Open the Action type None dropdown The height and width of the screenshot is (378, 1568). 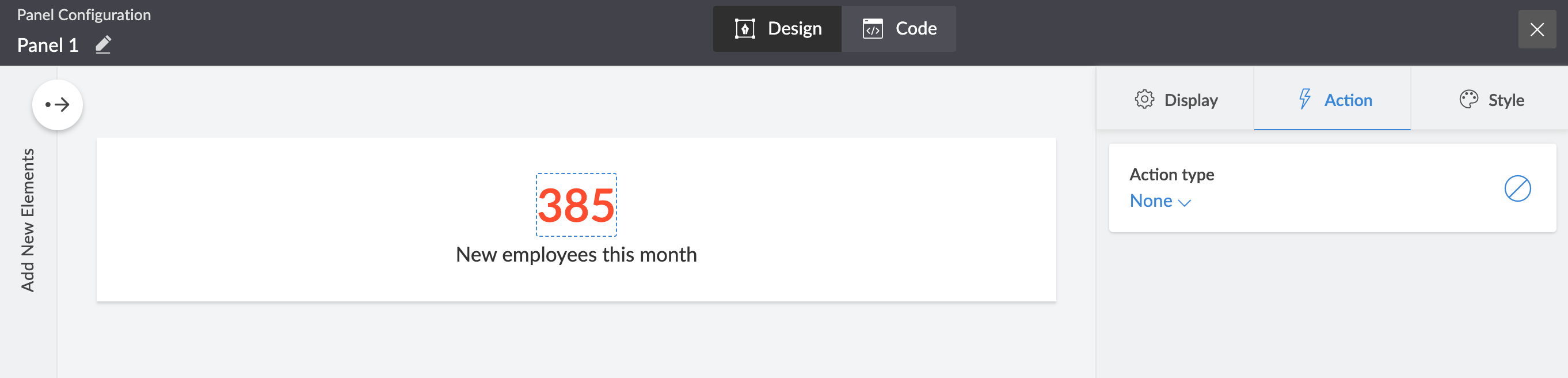[x=1152, y=201]
